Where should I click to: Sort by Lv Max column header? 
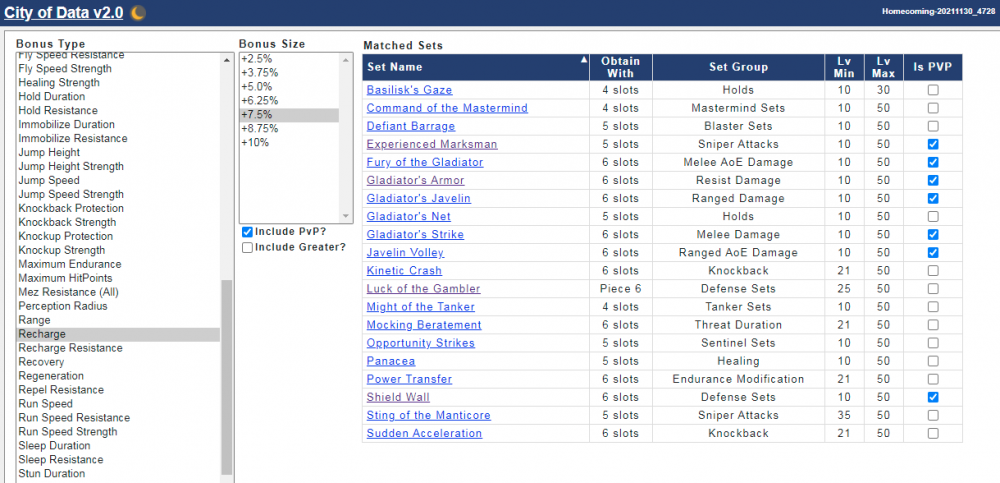click(x=882, y=66)
